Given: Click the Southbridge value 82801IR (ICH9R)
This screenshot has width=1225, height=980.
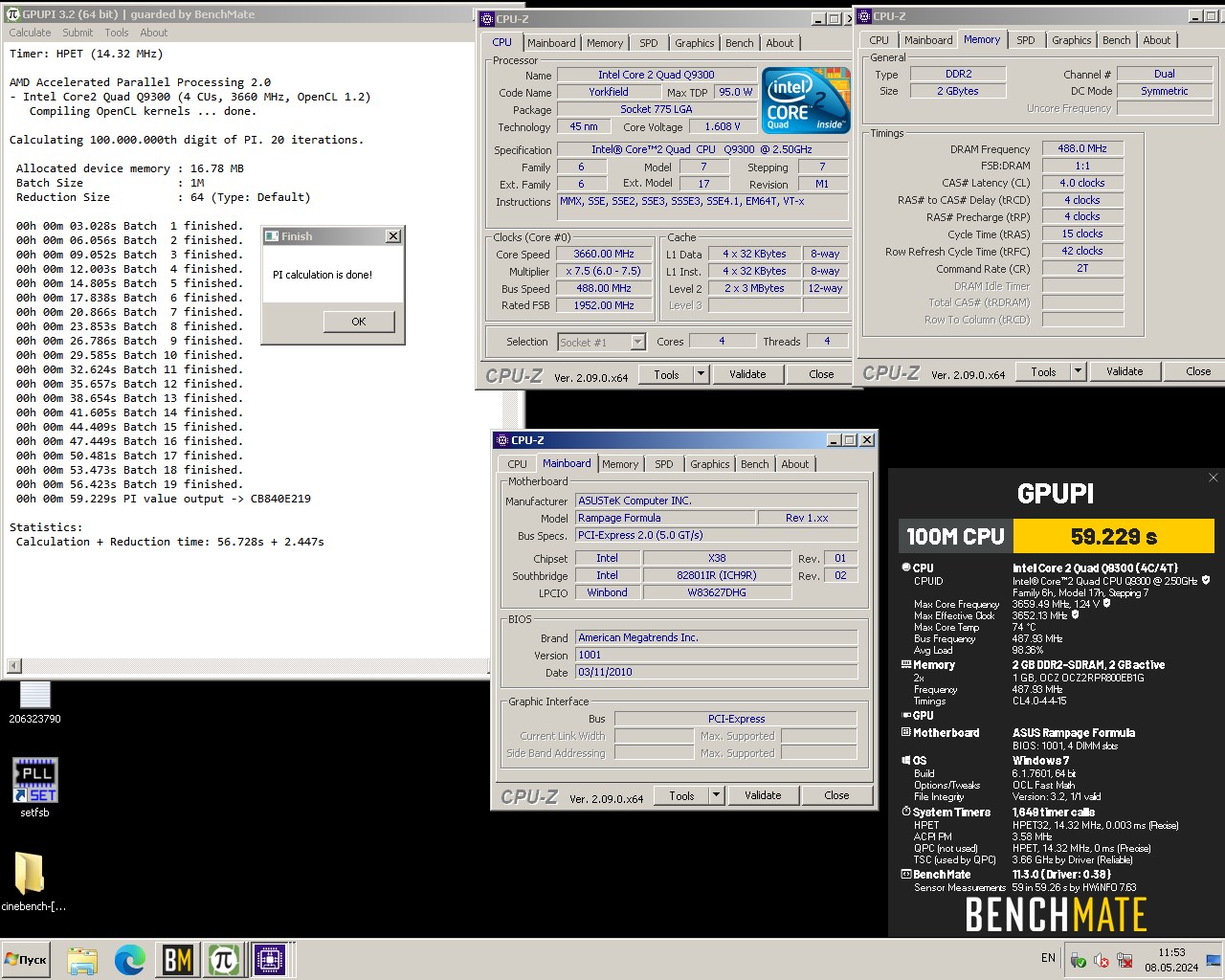Looking at the screenshot, I should [x=717, y=575].
